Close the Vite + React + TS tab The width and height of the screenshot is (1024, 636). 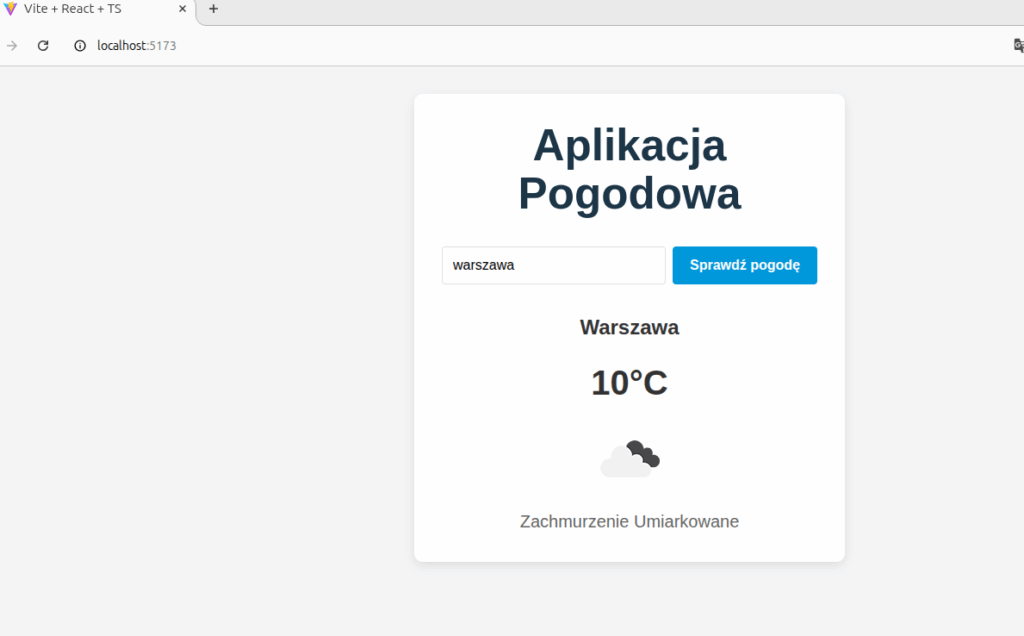pyautogui.click(x=182, y=9)
